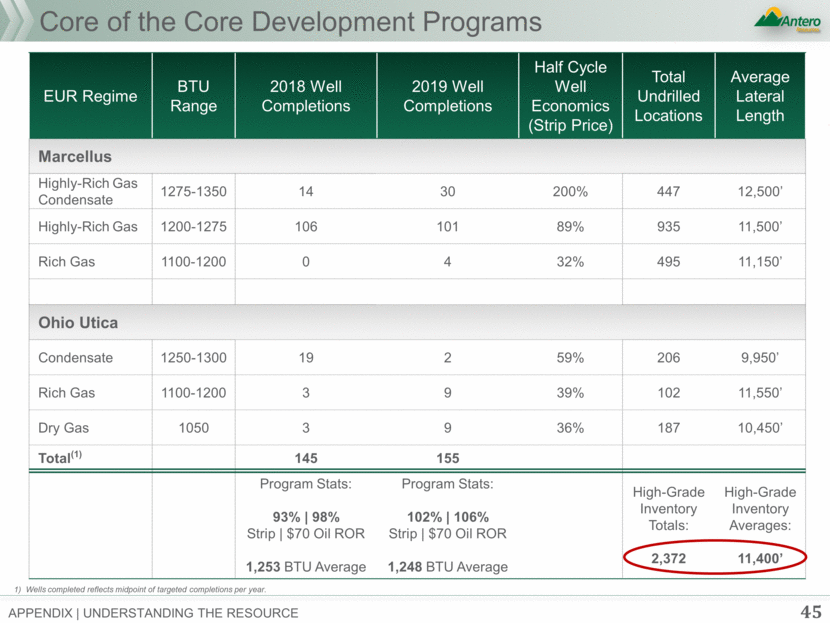Click the '1275-1350' BTU range cell
This screenshot has height=623, width=830.
(x=194, y=192)
